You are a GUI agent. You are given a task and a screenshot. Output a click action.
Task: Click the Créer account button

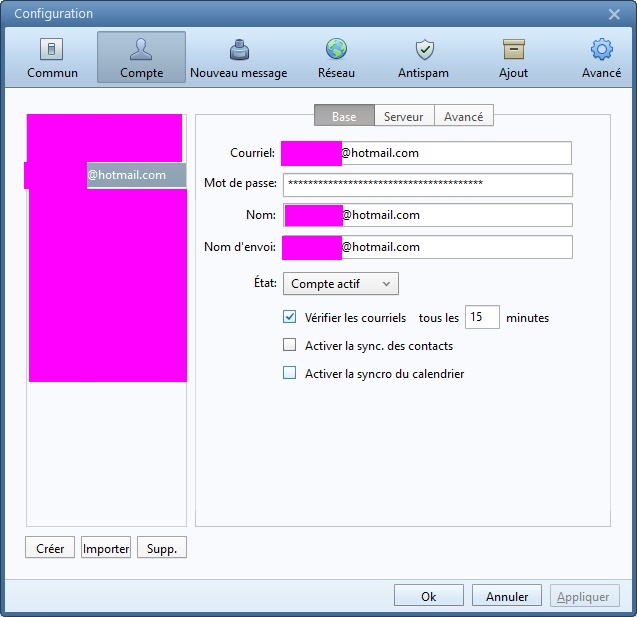[50, 548]
